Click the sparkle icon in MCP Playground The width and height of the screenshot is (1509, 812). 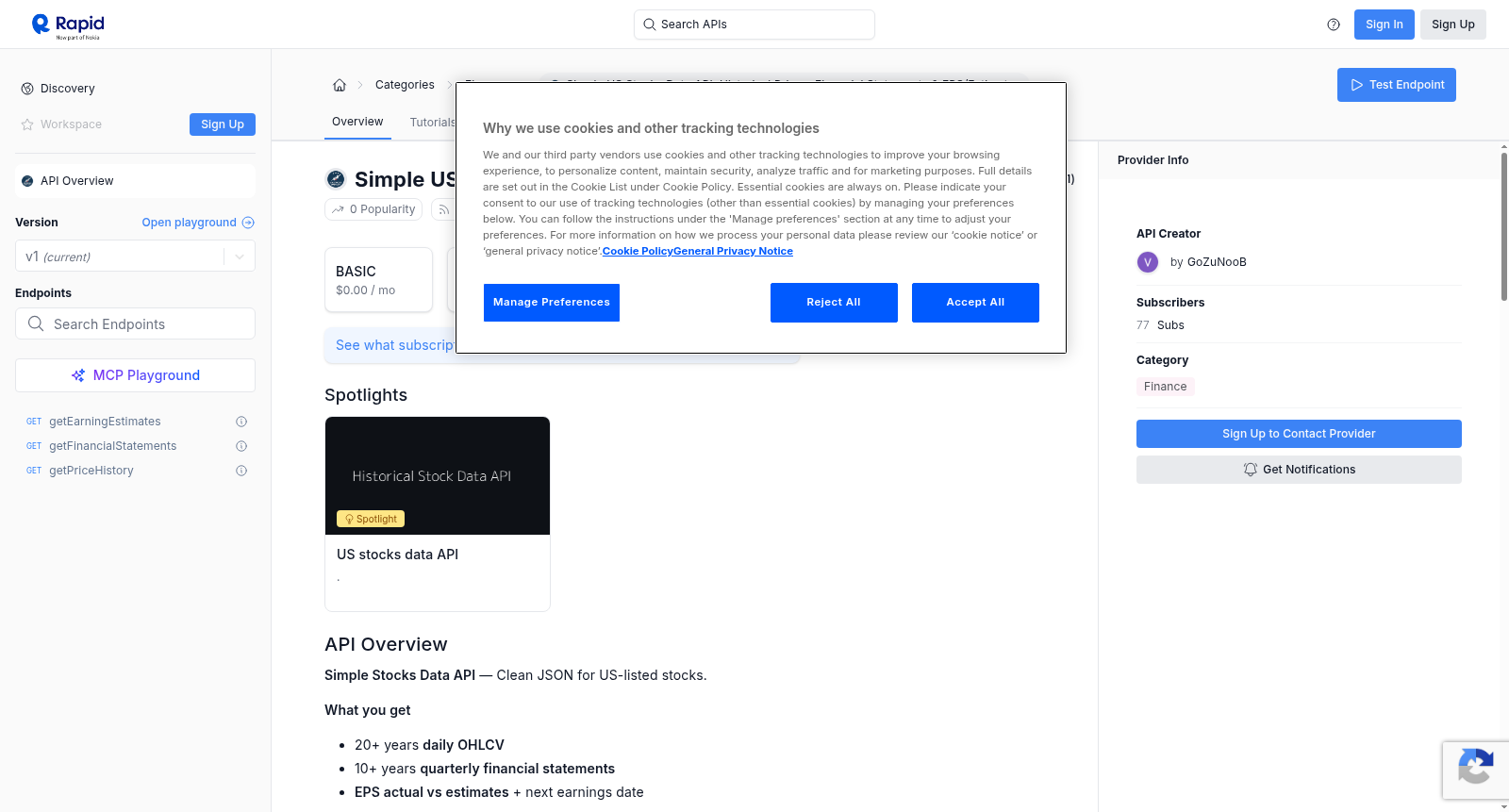pos(78,375)
